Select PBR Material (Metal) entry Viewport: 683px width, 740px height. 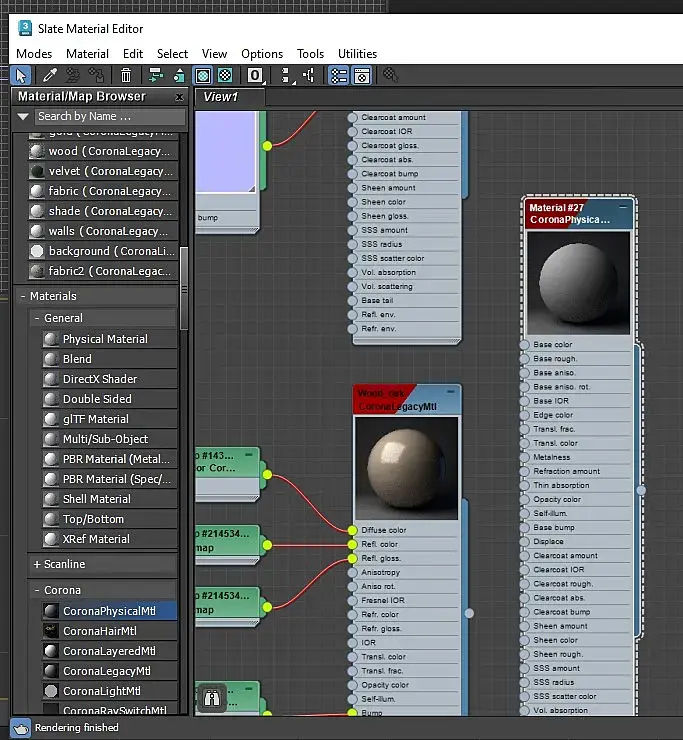point(108,459)
